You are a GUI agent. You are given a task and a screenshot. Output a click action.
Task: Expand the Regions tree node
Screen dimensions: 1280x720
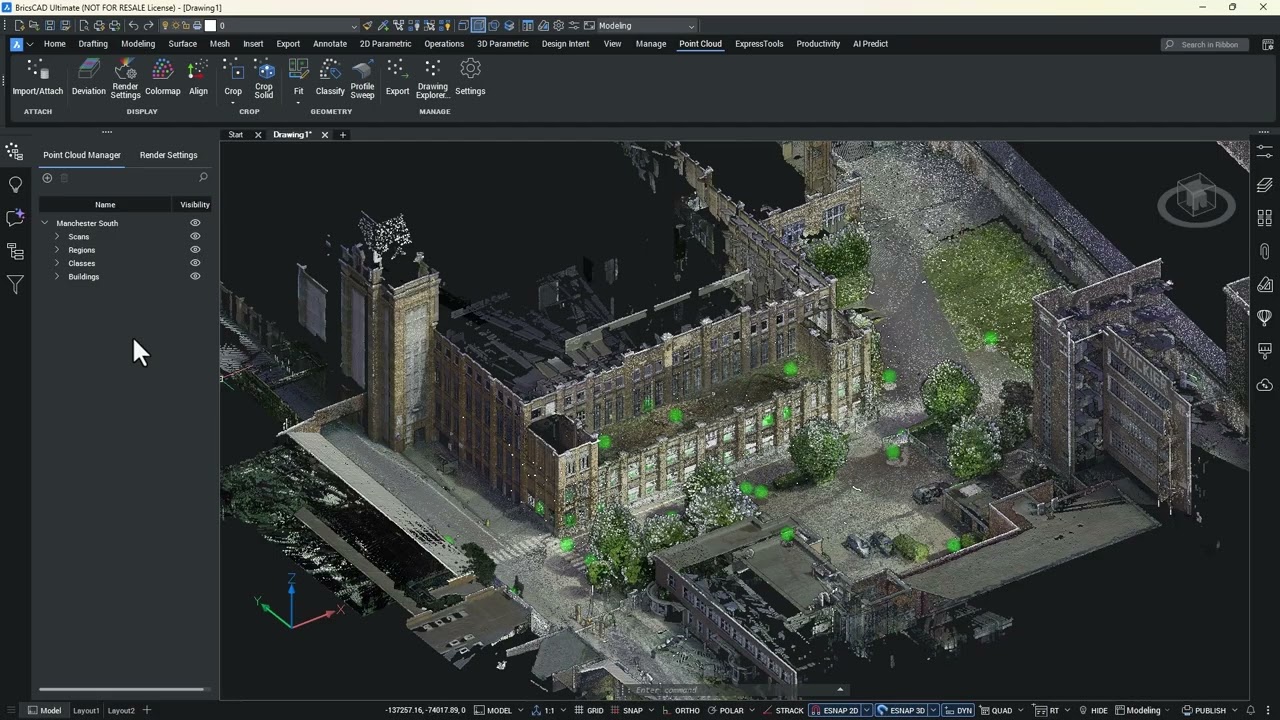pos(57,250)
